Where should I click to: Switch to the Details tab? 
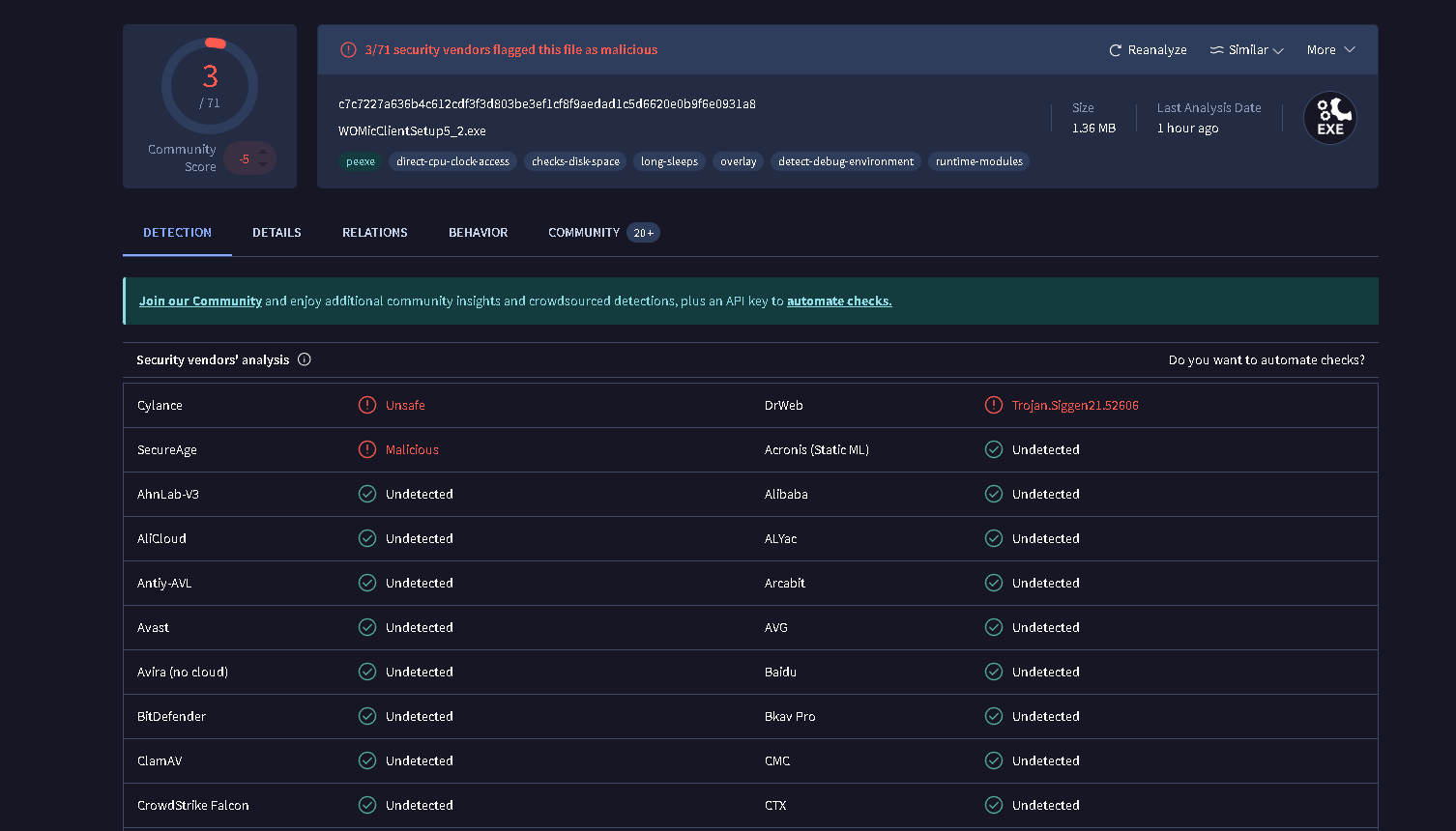277,233
